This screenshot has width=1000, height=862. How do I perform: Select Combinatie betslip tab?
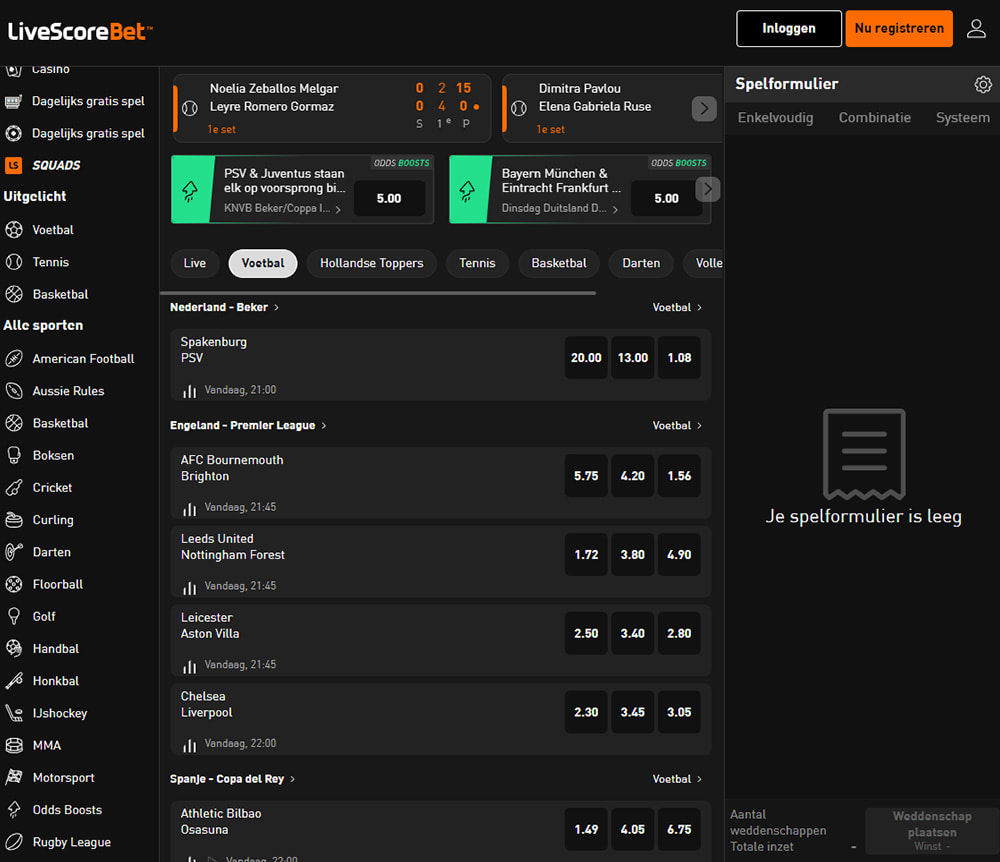tap(874, 118)
